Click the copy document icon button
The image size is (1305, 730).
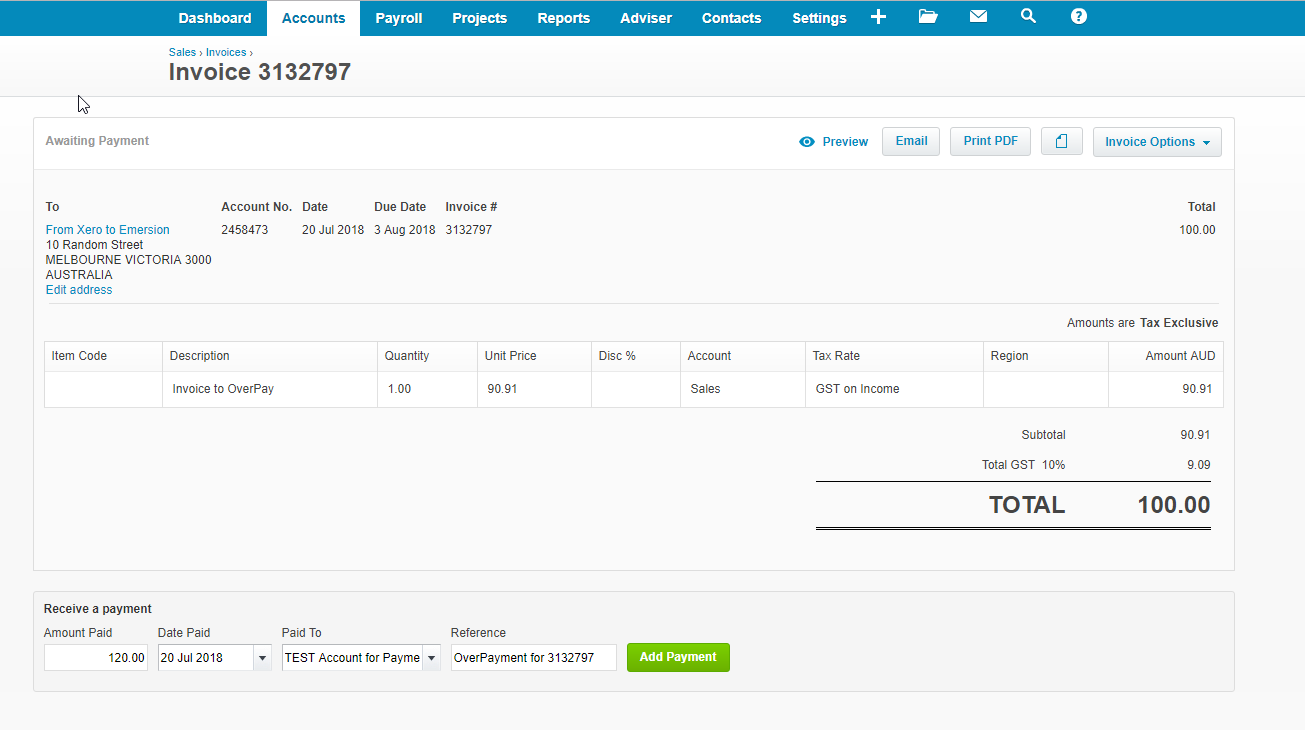[x=1061, y=142]
